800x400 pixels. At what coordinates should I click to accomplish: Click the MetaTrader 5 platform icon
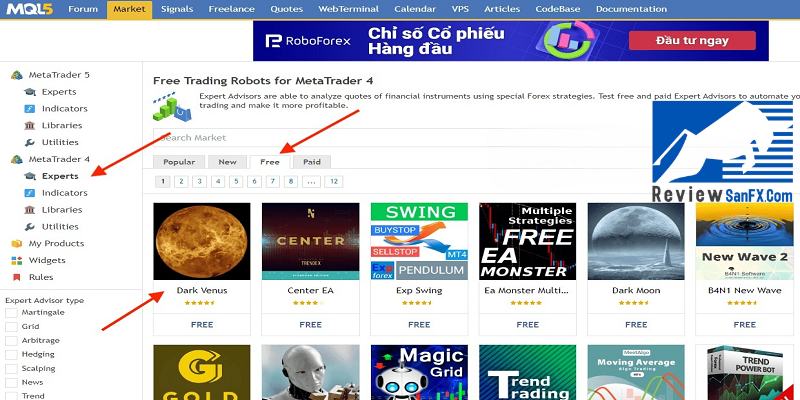(17, 75)
